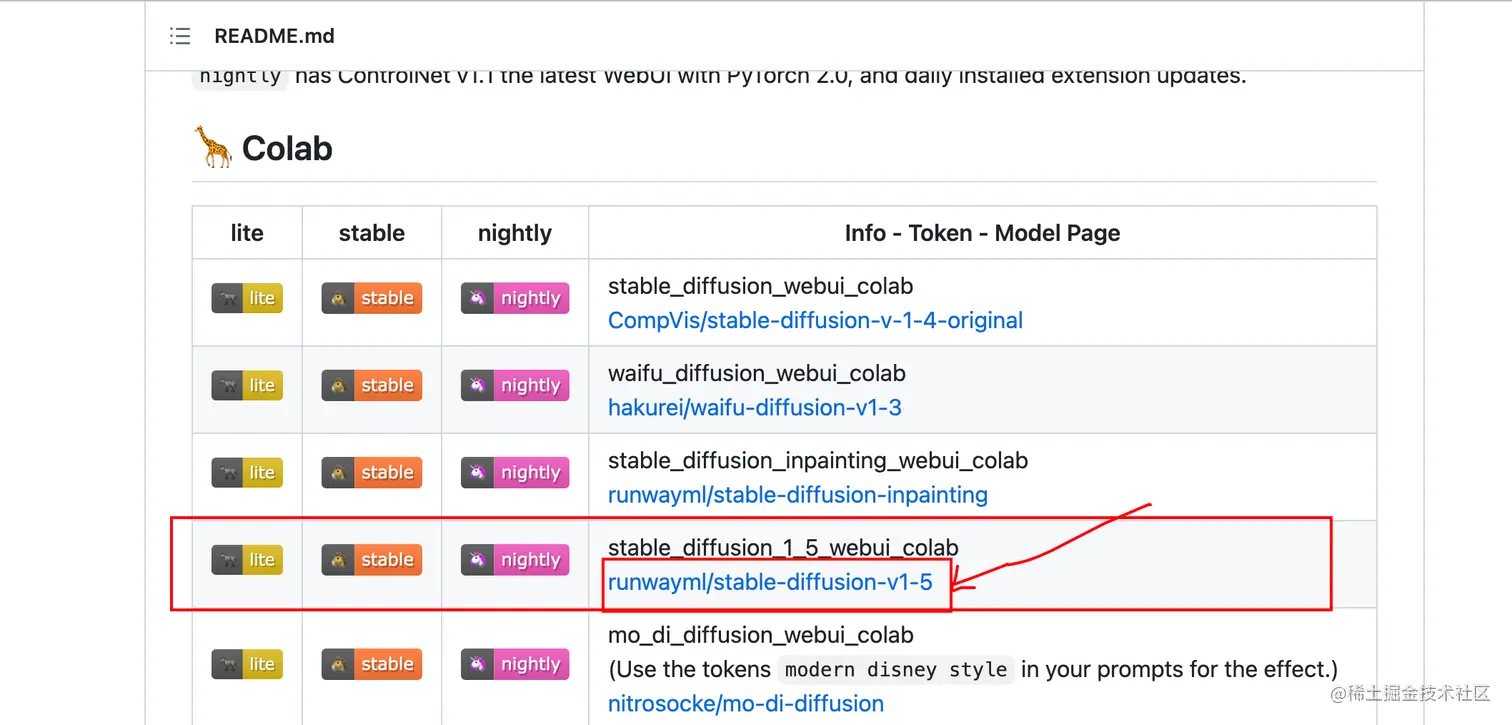Visit the nitrosocke/mo-di-diffusion link
Viewport: 1512px width, 725px height.
coord(745,704)
